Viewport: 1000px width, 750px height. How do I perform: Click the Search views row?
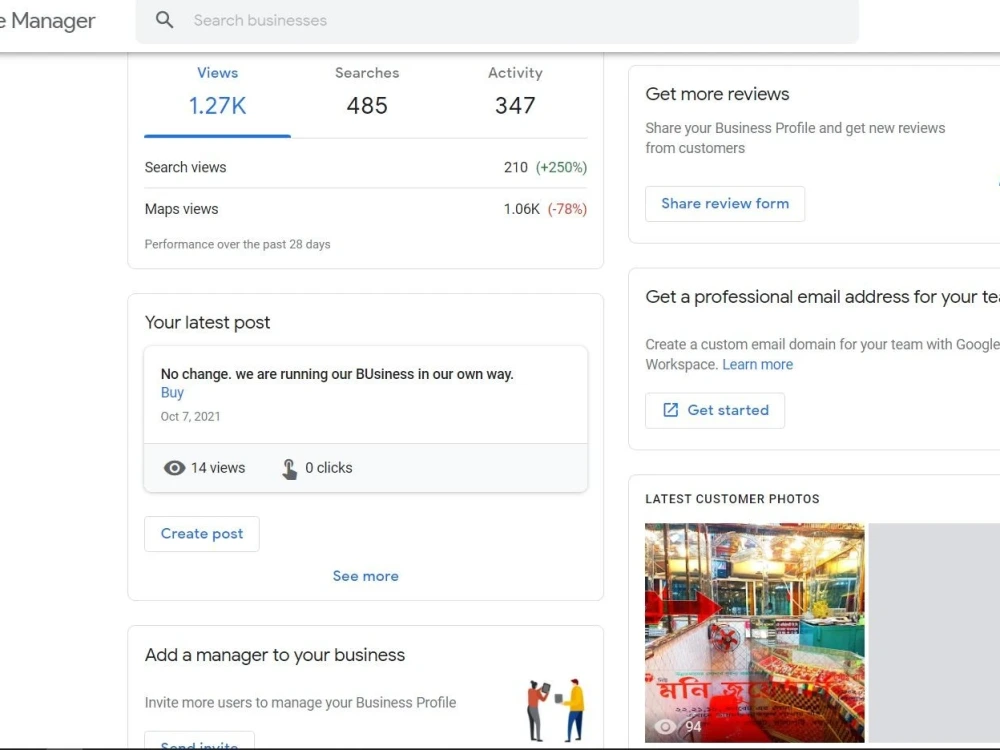coord(365,168)
